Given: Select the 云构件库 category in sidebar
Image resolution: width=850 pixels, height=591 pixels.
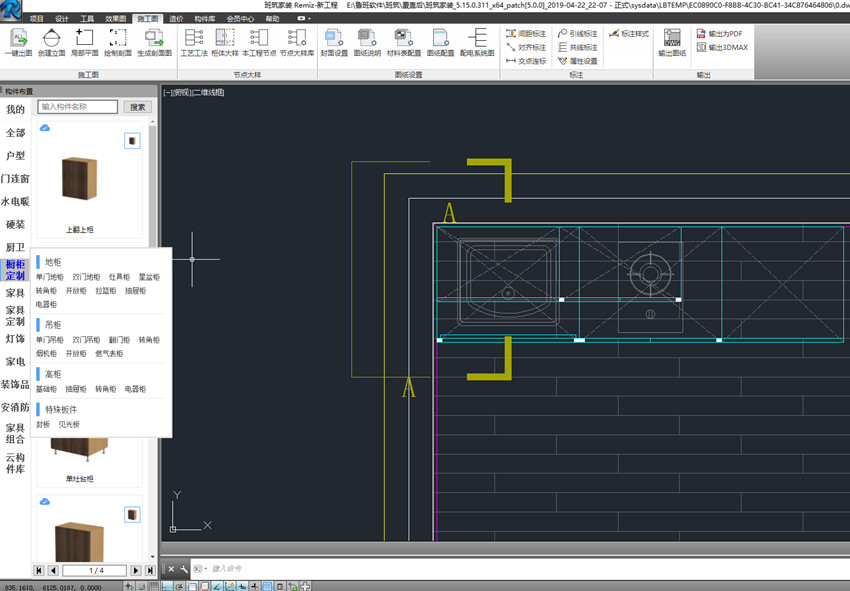Looking at the screenshot, I should tap(15, 463).
